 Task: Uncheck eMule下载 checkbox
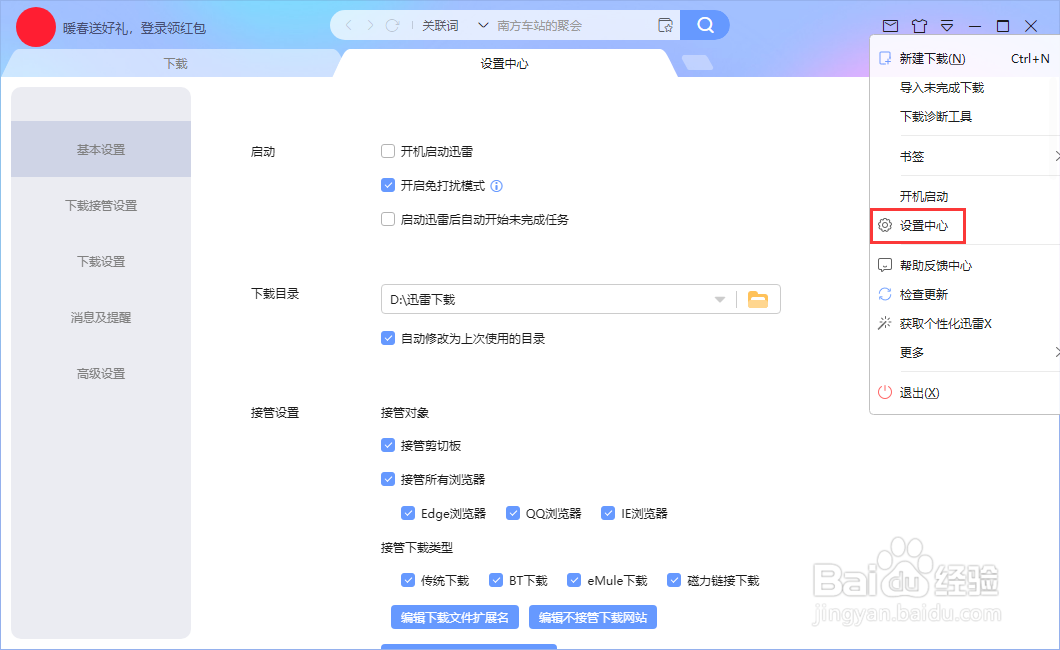tap(575, 580)
